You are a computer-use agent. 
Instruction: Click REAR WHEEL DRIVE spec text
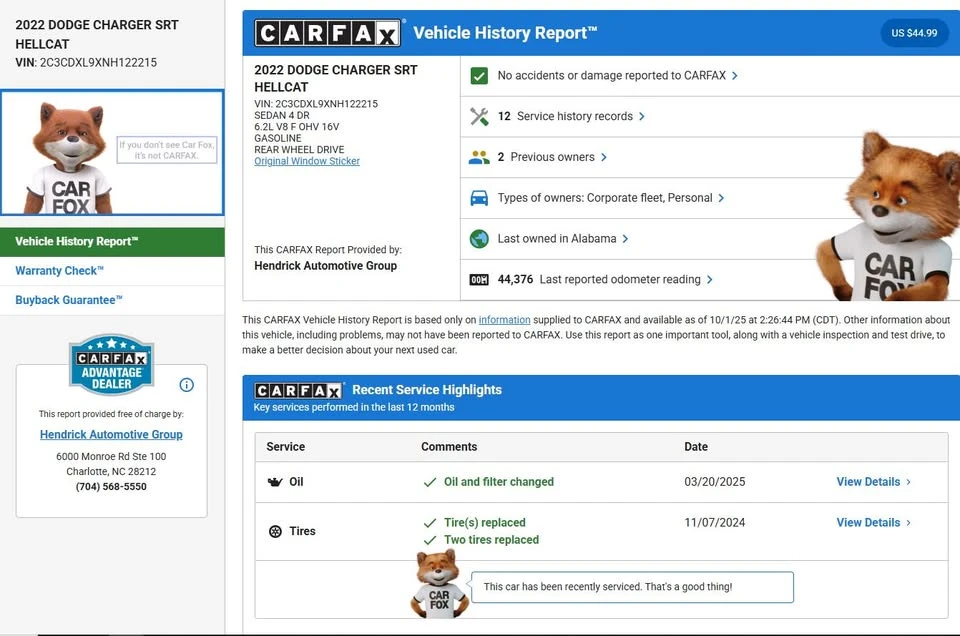[x=299, y=149]
